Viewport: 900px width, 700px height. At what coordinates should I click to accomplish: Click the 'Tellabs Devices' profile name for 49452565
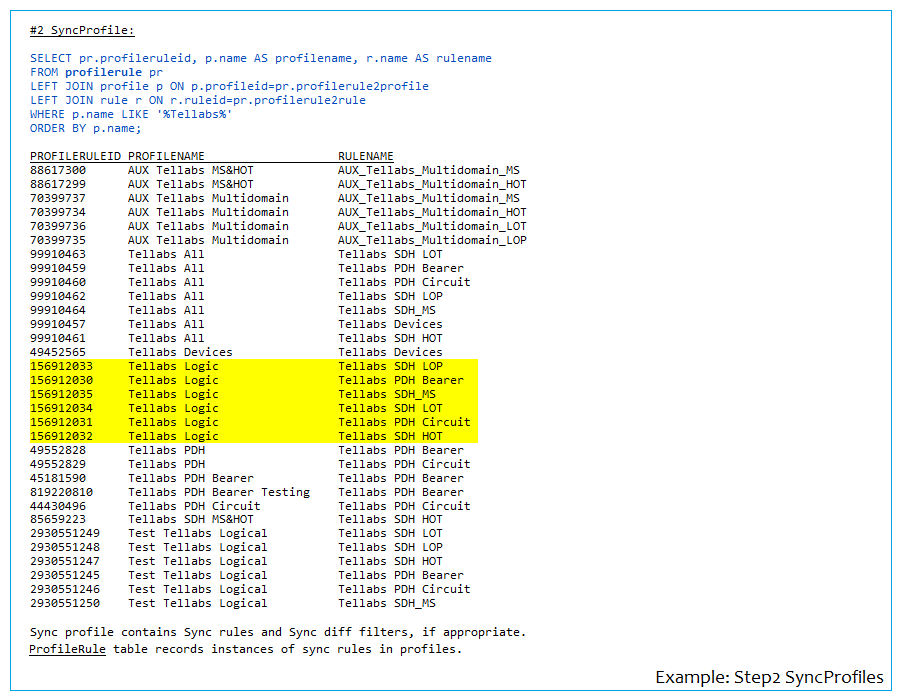pos(180,352)
